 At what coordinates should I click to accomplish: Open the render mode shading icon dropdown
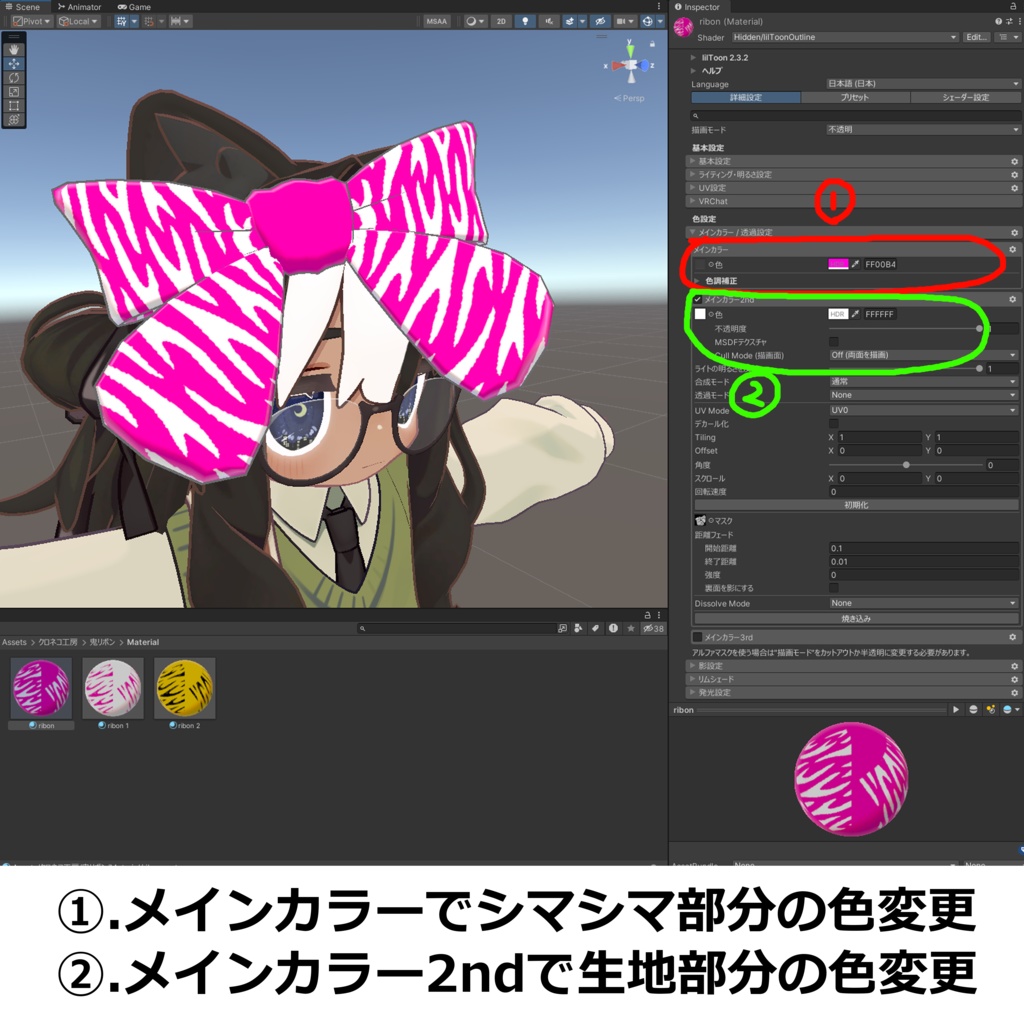(x=470, y=20)
